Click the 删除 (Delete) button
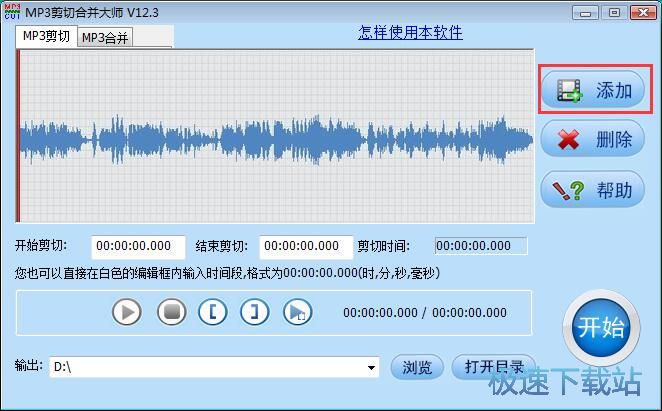Screen dimensions: 662x411 (x=593, y=139)
